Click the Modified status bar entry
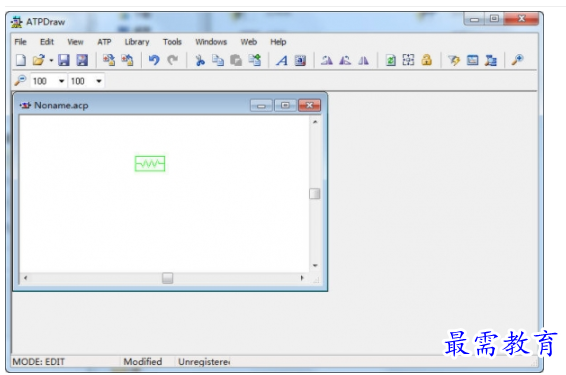Image resolution: width=566 pixels, height=375 pixels. (143, 362)
